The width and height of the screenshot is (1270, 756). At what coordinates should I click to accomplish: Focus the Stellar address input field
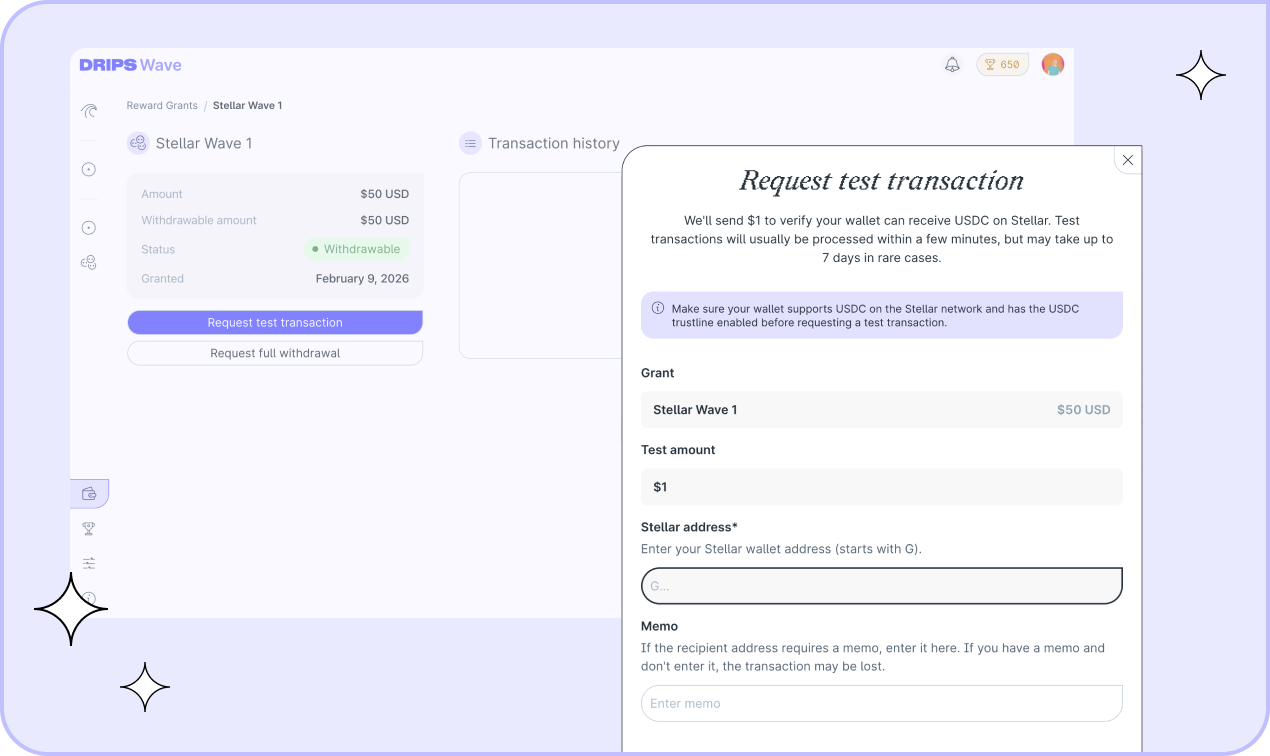[x=881, y=586]
